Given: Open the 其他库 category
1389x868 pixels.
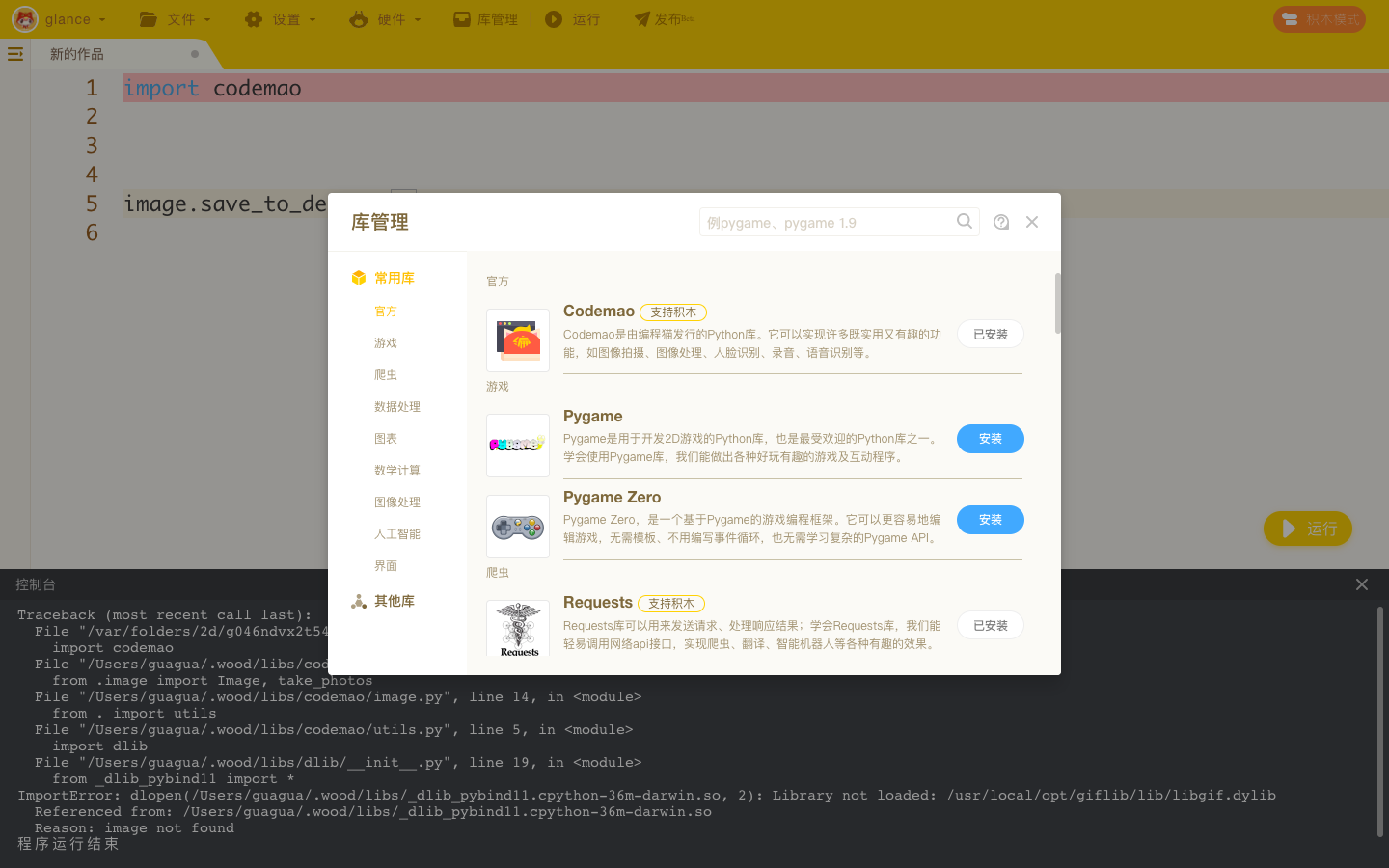Looking at the screenshot, I should click(x=383, y=601).
